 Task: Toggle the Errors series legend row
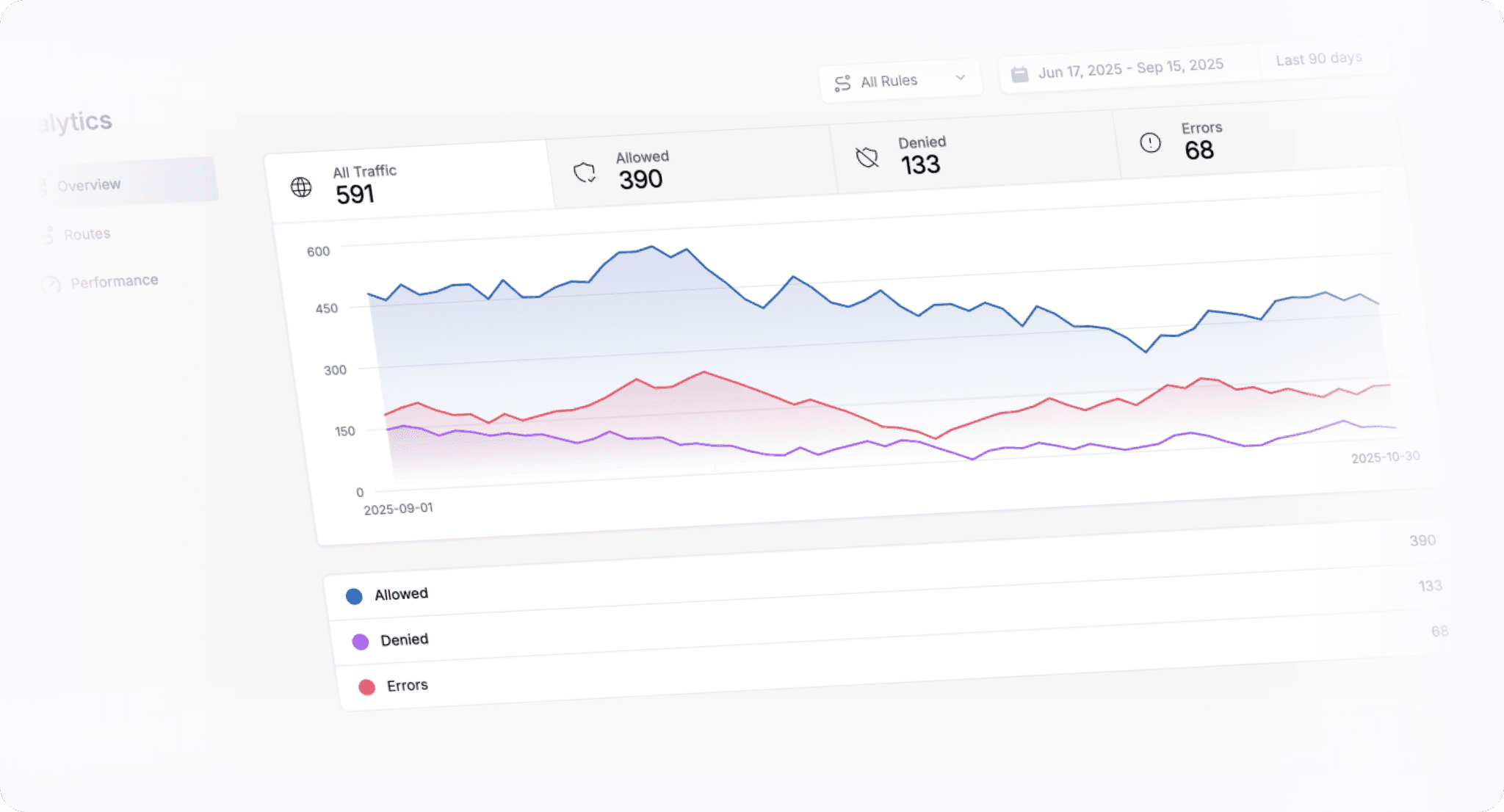pos(407,685)
